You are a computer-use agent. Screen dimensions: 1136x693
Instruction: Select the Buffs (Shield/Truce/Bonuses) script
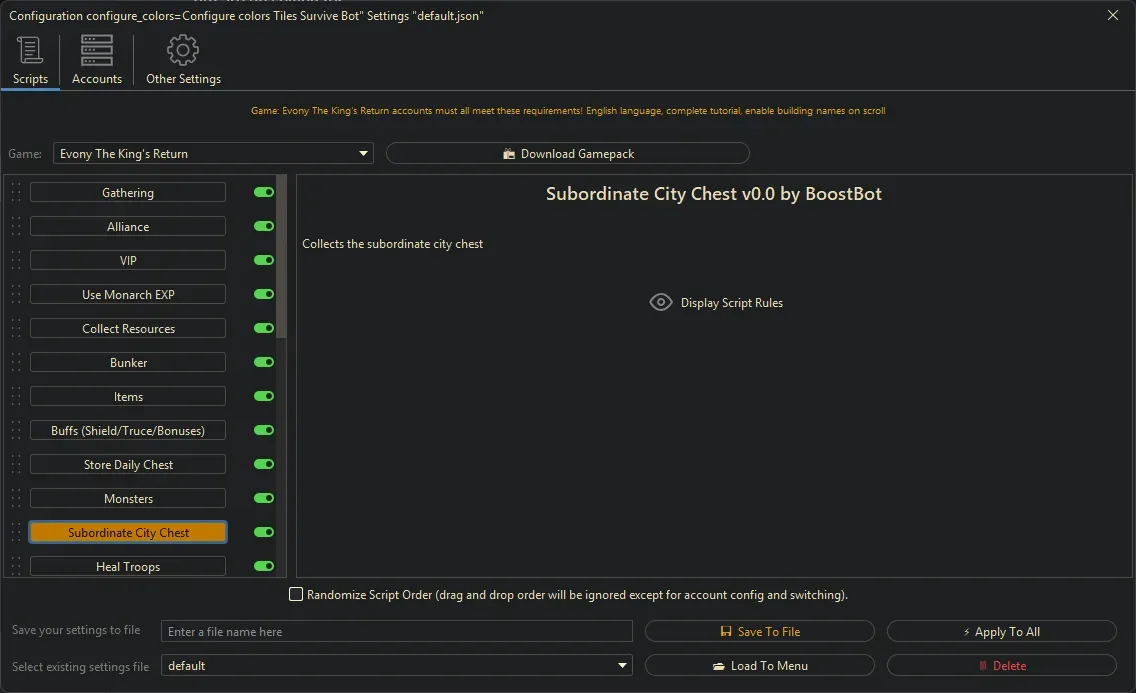pos(127,430)
